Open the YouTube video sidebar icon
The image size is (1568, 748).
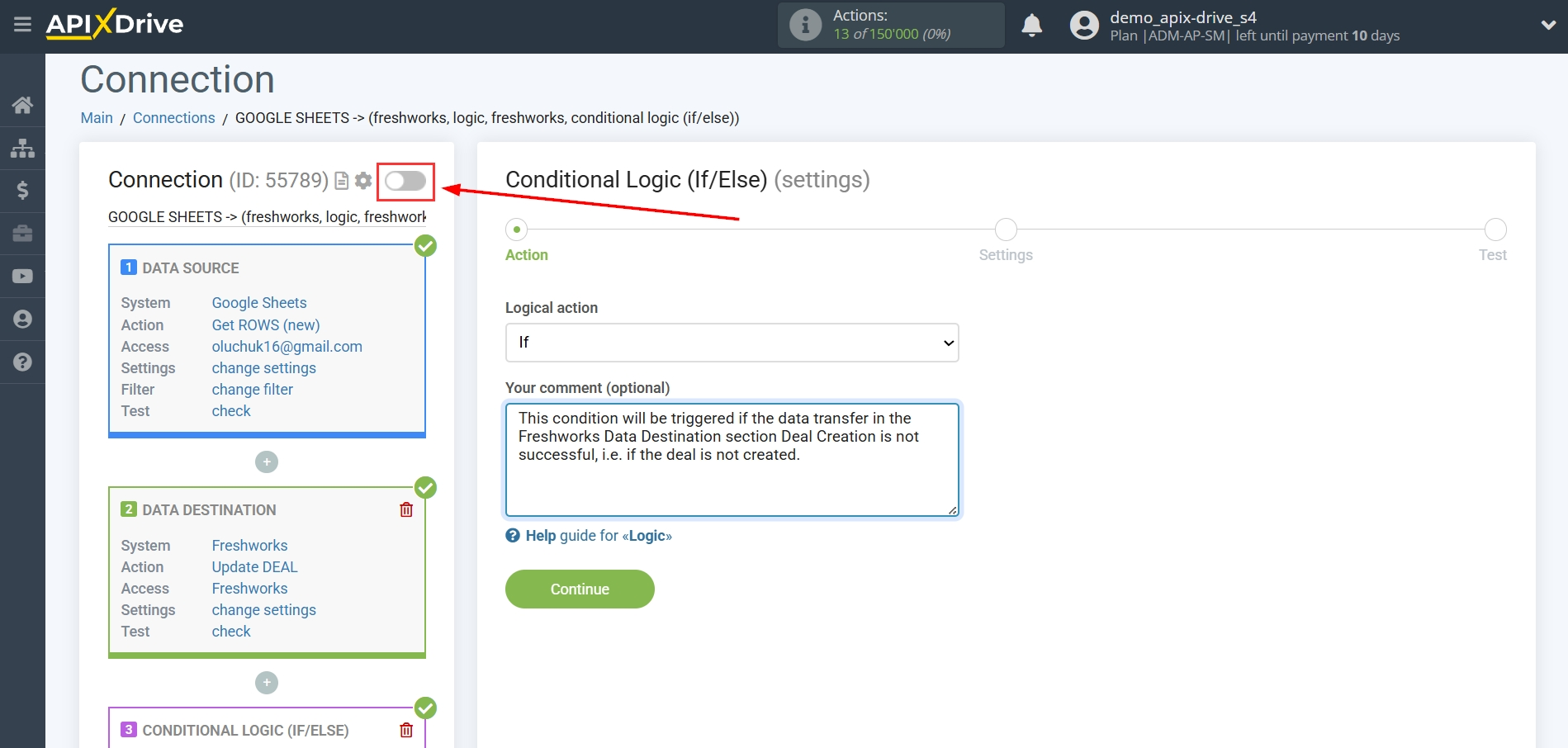[x=22, y=277]
